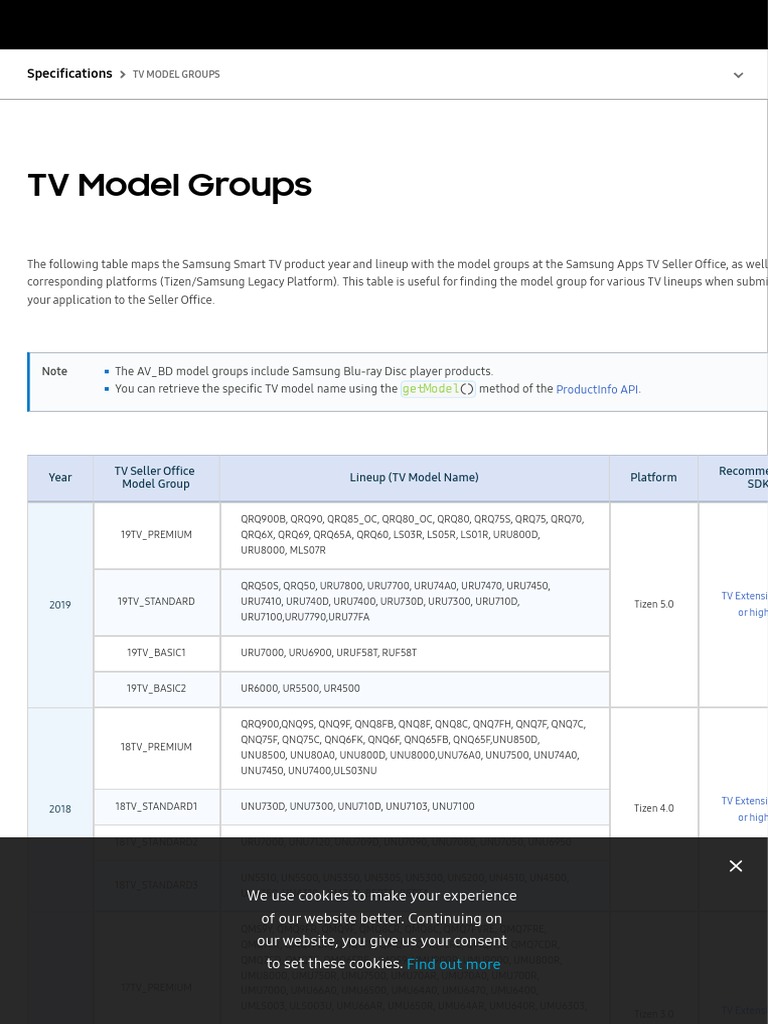Click the Year column header
This screenshot has height=1024, width=768.
point(60,478)
